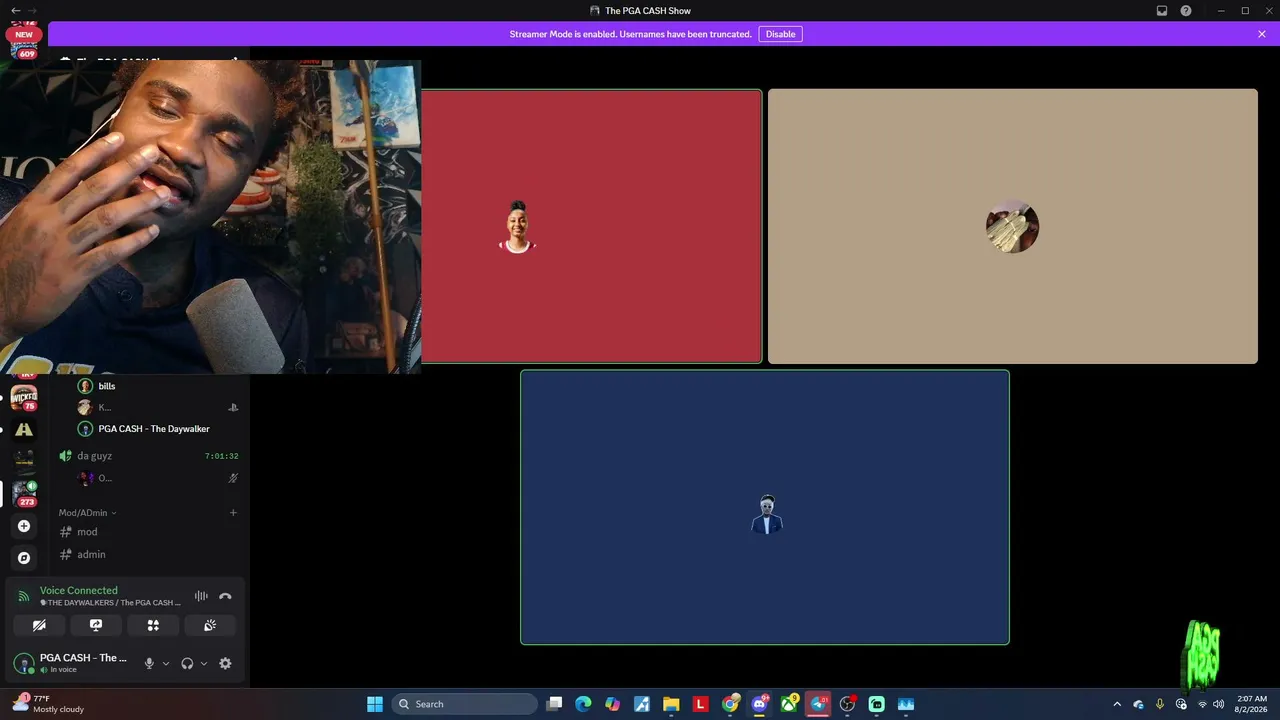Open Xbox app from taskbar
The height and width of the screenshot is (720, 1280).
(x=789, y=704)
